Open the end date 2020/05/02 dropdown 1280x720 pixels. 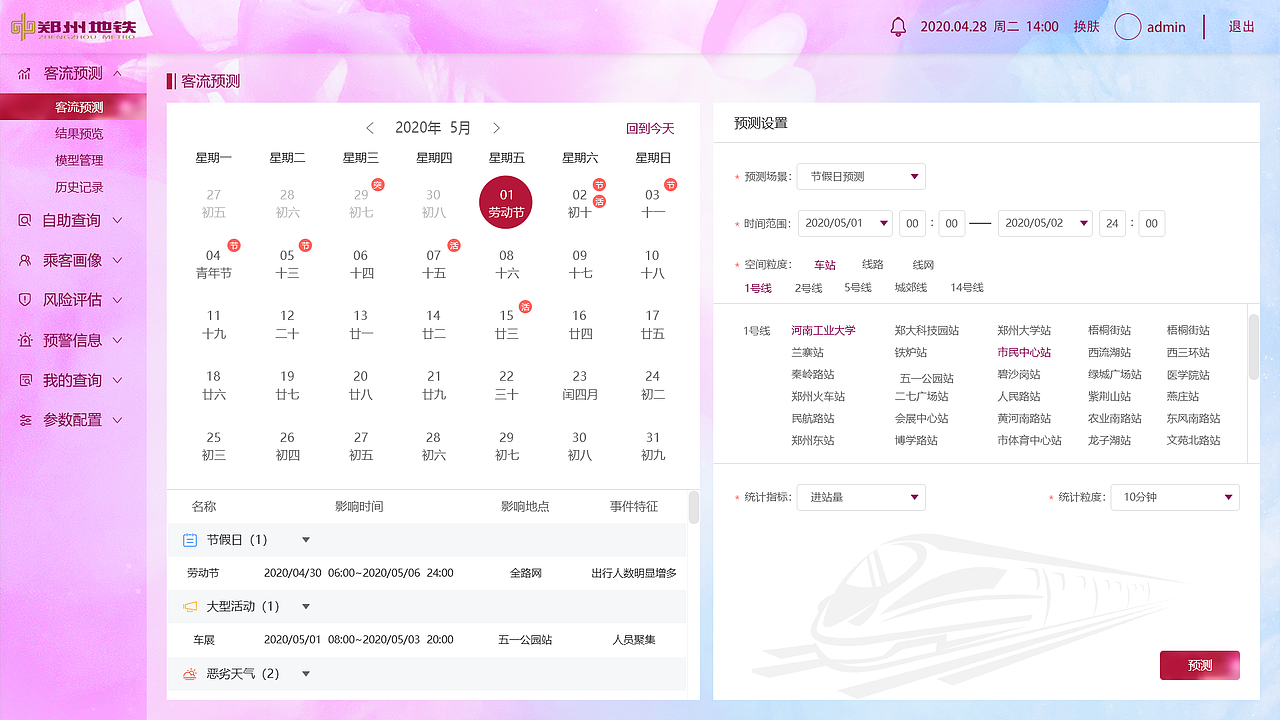point(1045,224)
